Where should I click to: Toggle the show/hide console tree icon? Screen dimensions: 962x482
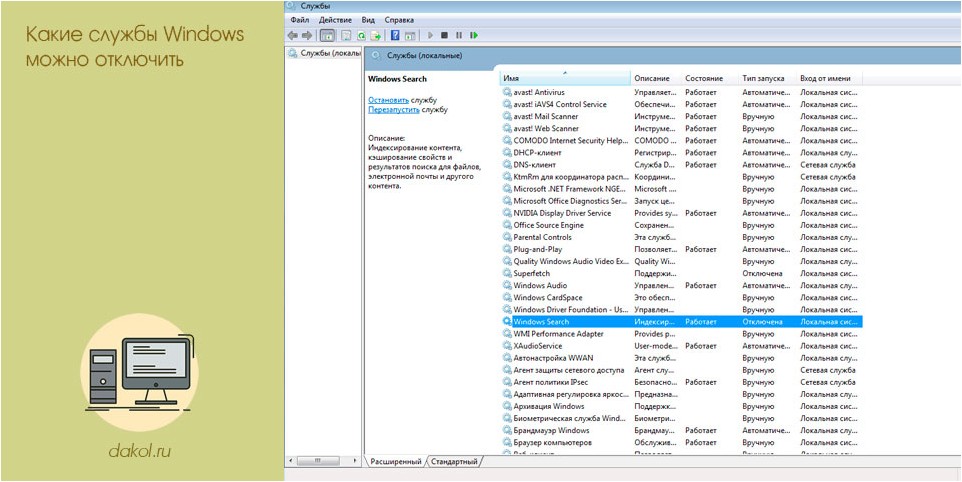point(328,36)
